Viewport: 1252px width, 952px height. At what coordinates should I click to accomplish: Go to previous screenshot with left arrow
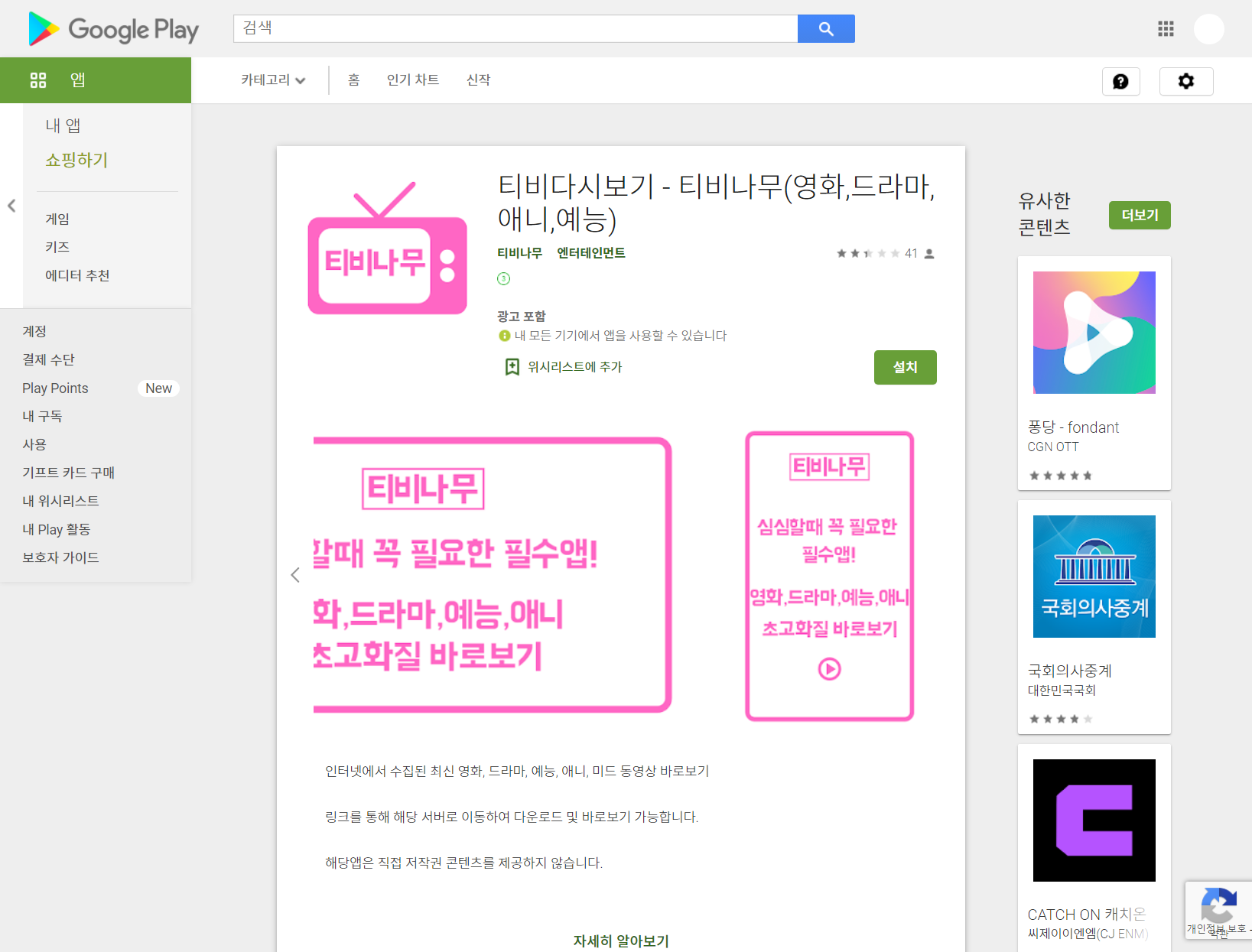click(x=295, y=575)
